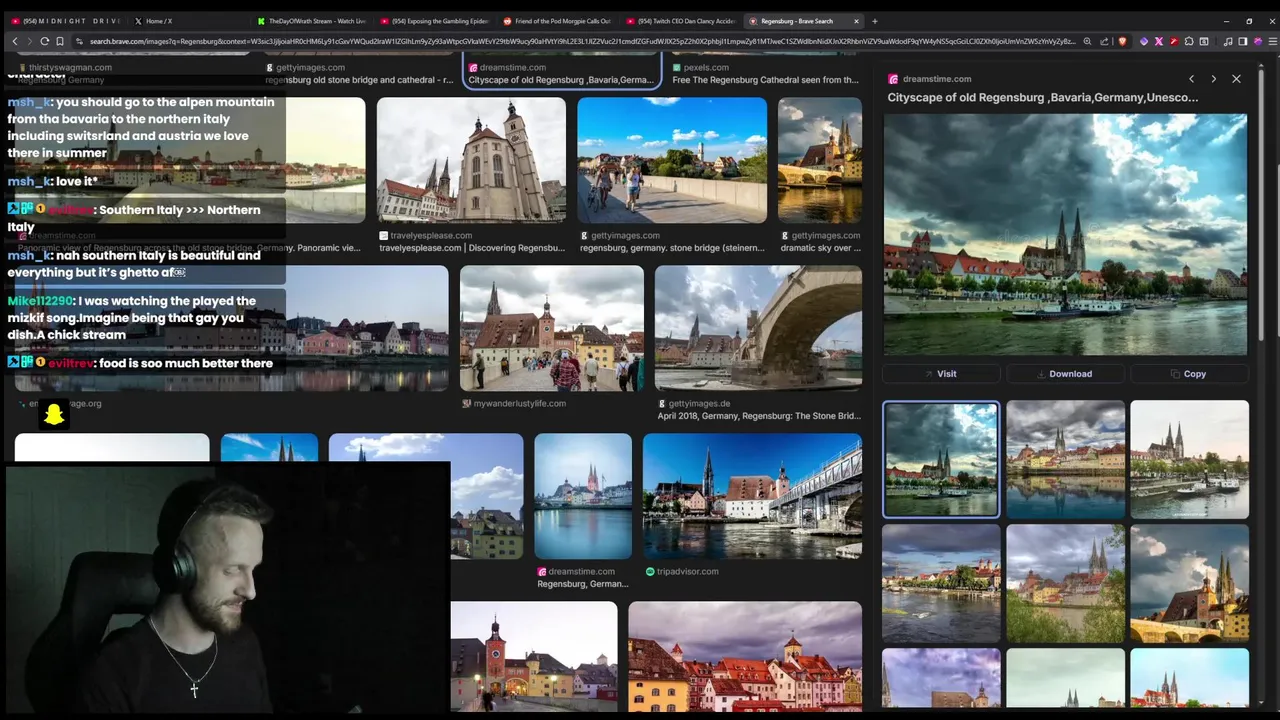
Task: Reload the Brave Search page
Action: (45, 41)
